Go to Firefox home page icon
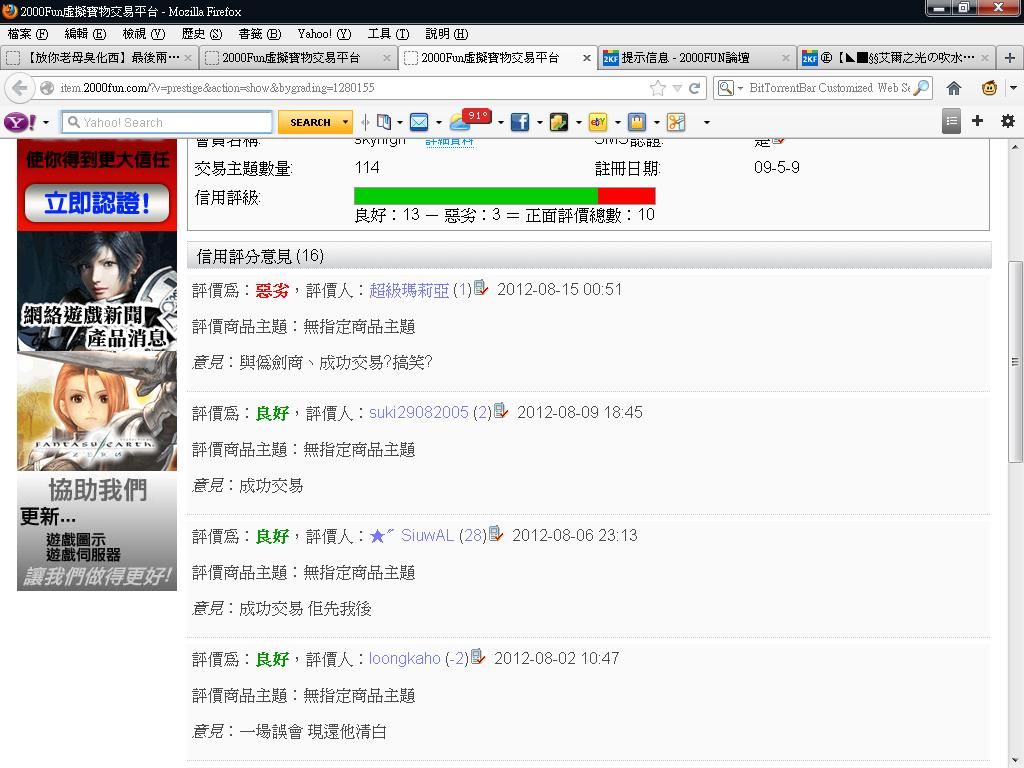1024x768 pixels. point(954,88)
